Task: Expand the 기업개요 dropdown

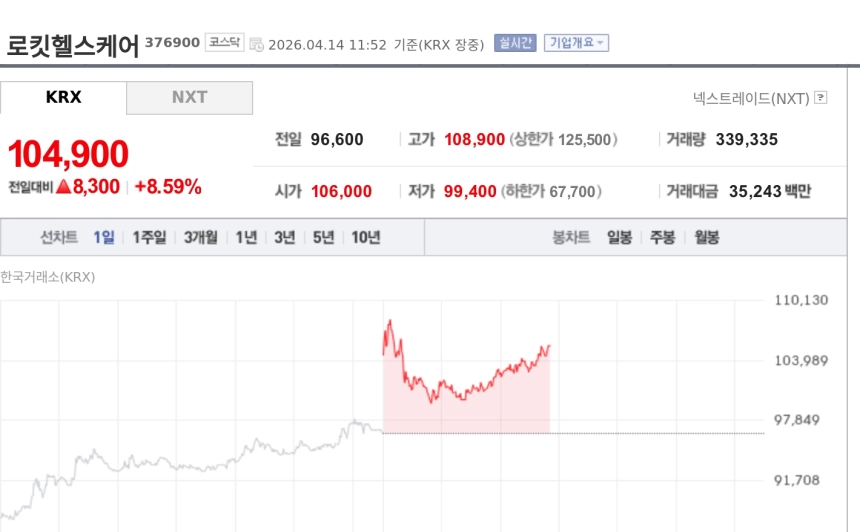Action: point(576,43)
